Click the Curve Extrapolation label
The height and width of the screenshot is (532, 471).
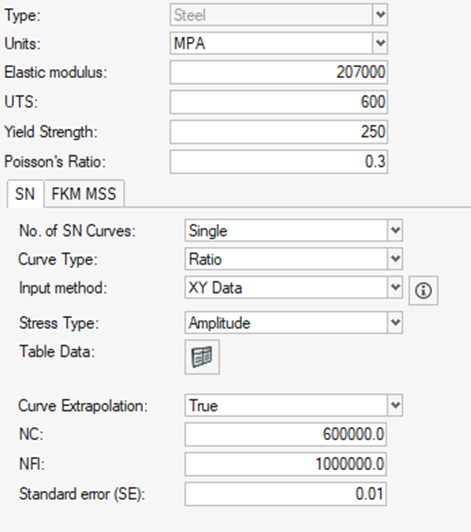coord(83,405)
